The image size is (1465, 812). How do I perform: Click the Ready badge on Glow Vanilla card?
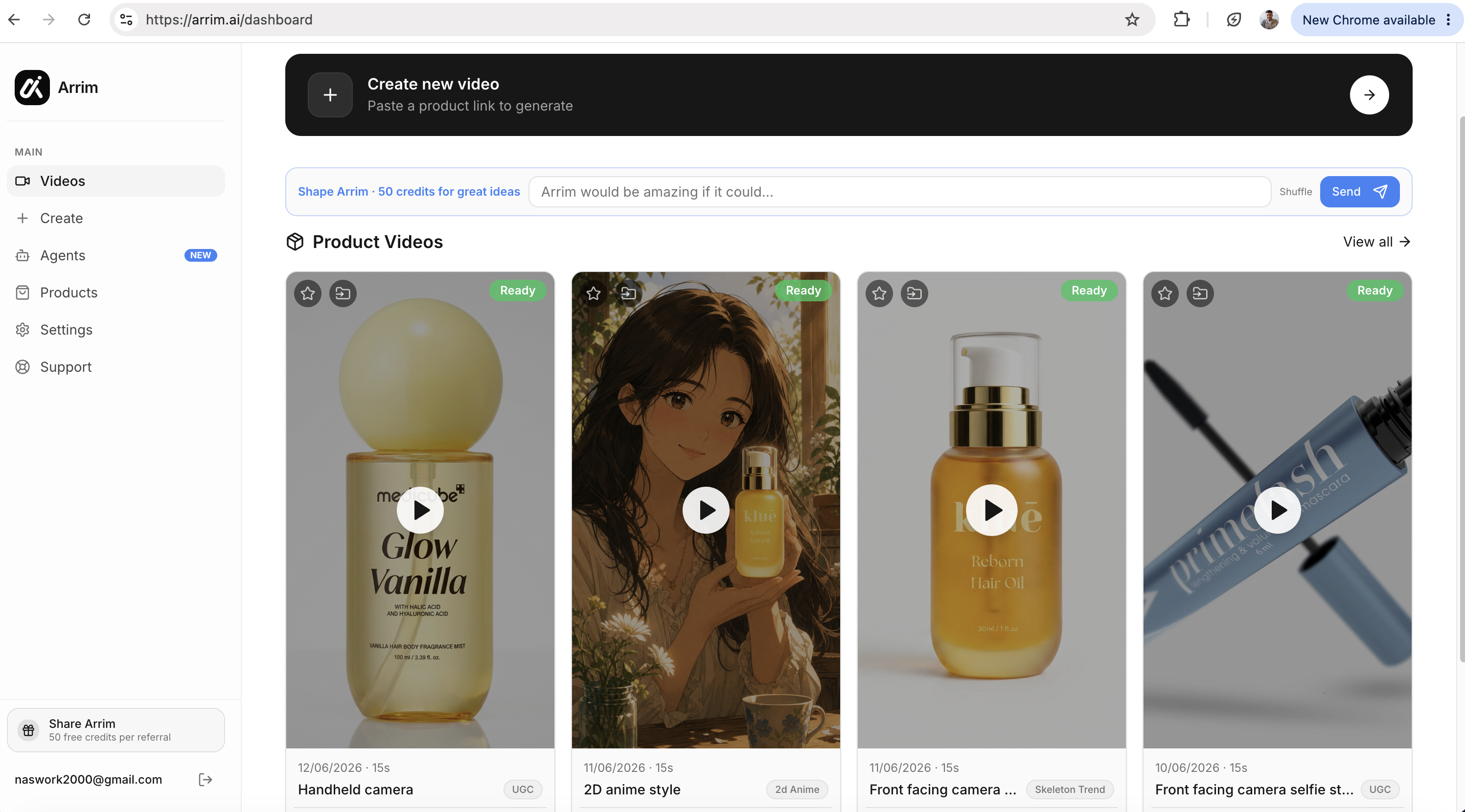click(x=518, y=291)
